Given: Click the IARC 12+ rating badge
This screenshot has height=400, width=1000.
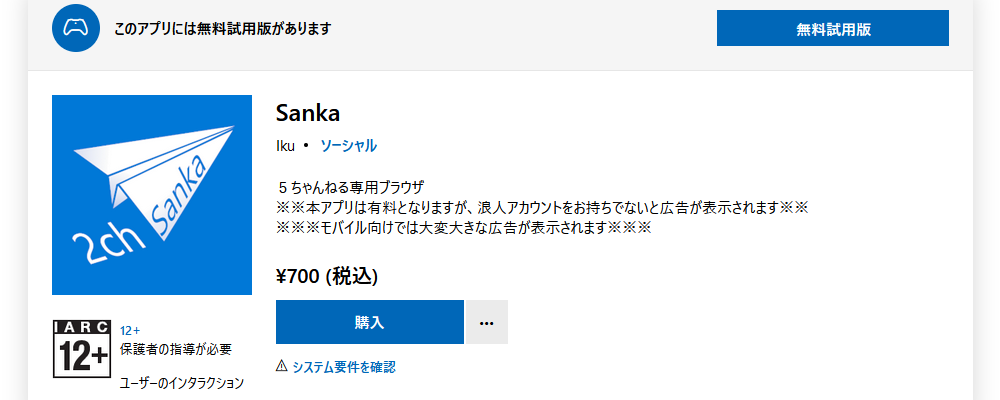Looking at the screenshot, I should click(x=82, y=349).
